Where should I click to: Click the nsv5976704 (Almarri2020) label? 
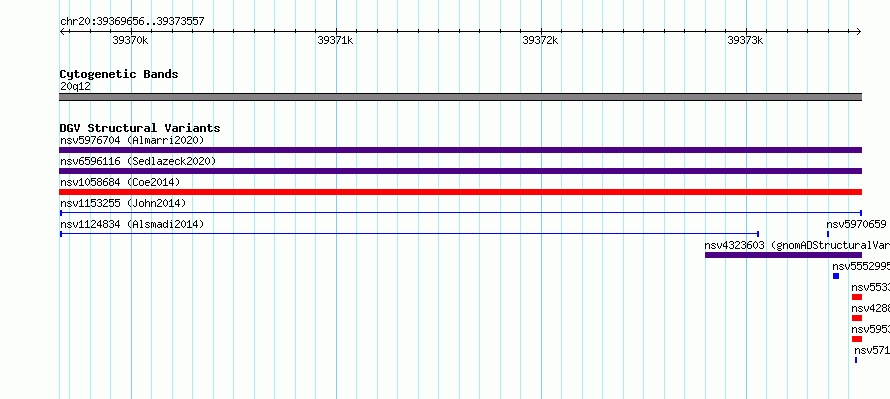coord(132,140)
